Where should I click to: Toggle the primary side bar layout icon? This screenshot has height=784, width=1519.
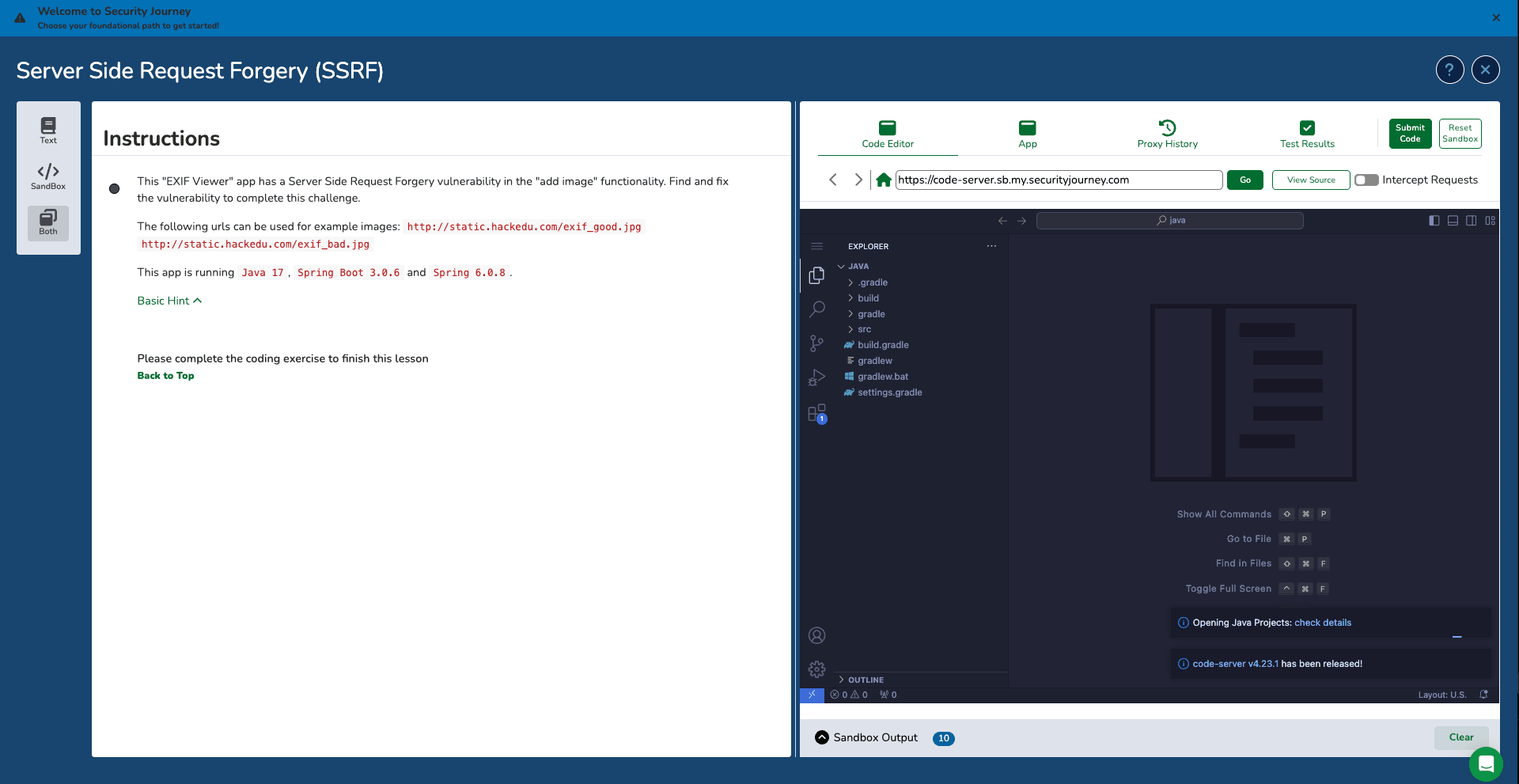1434,221
